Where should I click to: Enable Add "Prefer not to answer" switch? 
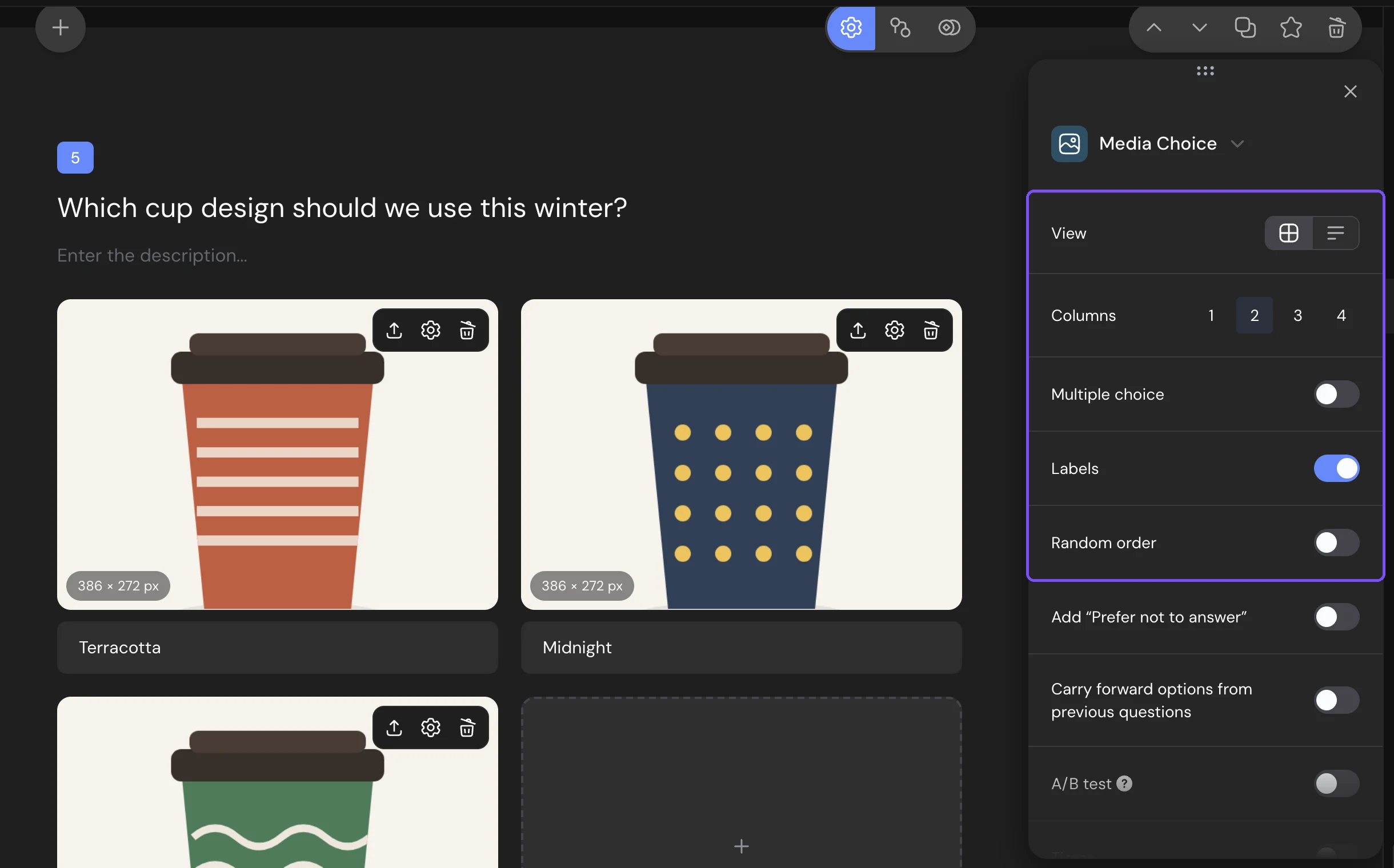1336,617
